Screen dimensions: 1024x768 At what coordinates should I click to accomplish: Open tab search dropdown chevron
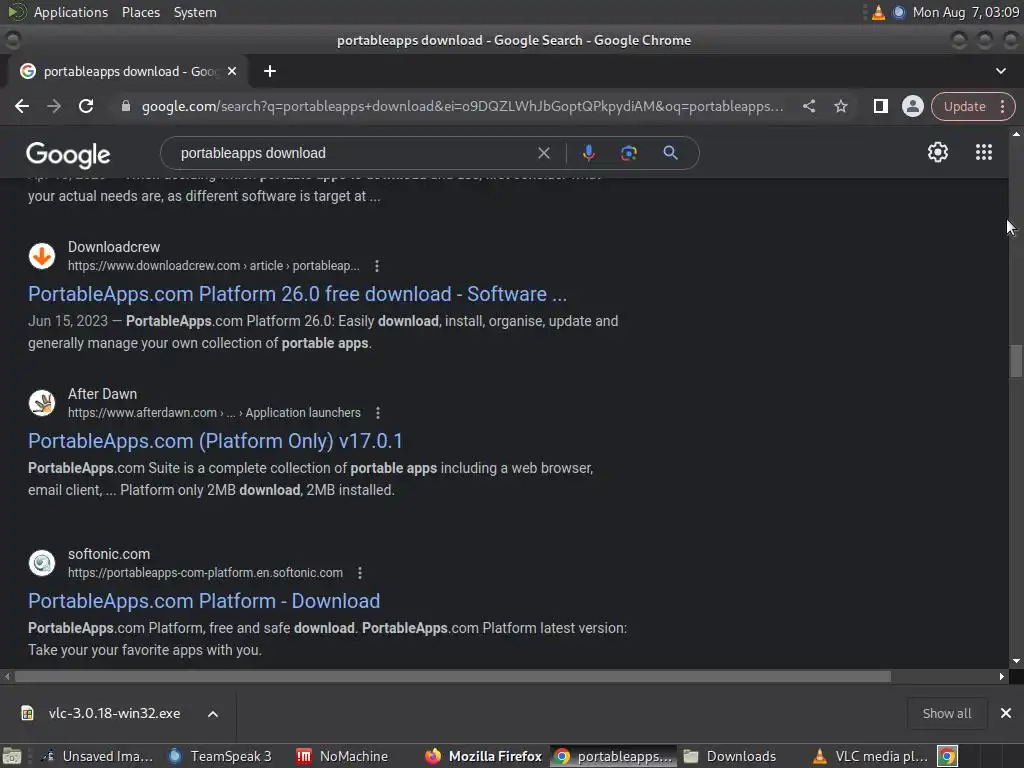tap(1000, 71)
